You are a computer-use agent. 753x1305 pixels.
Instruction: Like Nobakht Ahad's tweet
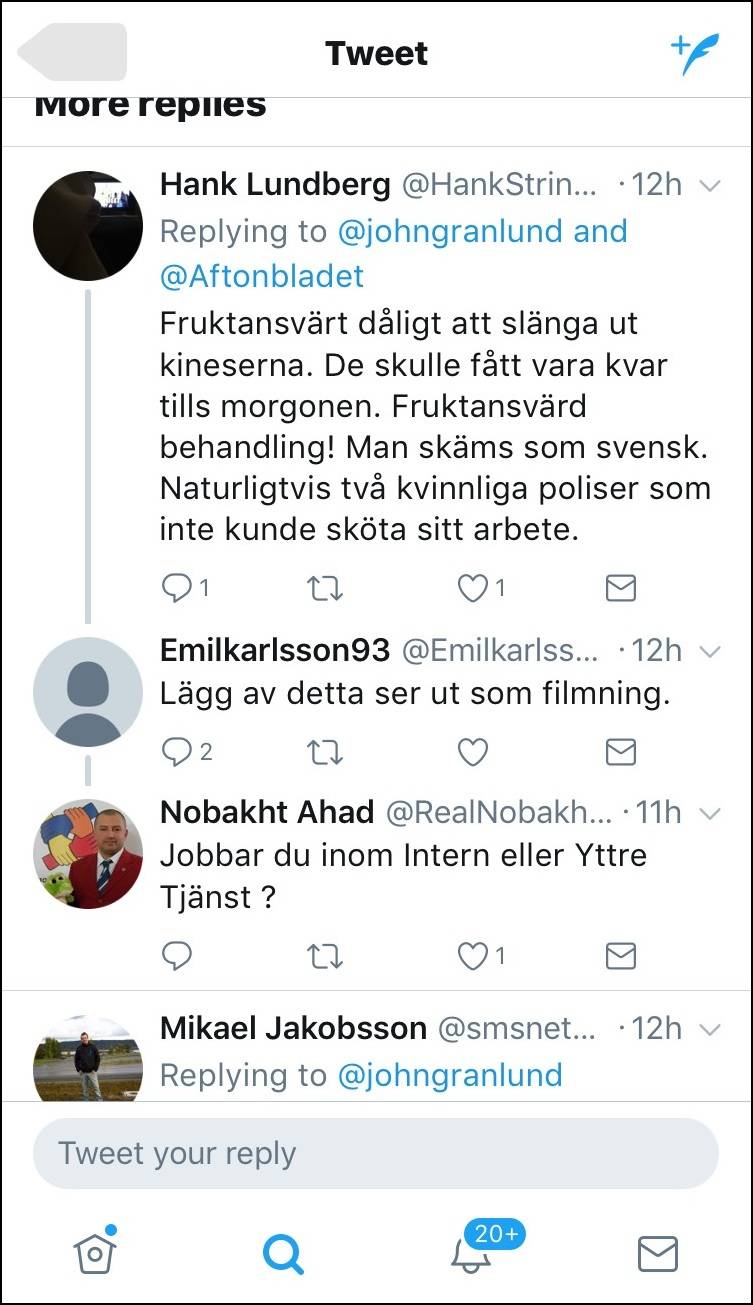(x=472, y=957)
